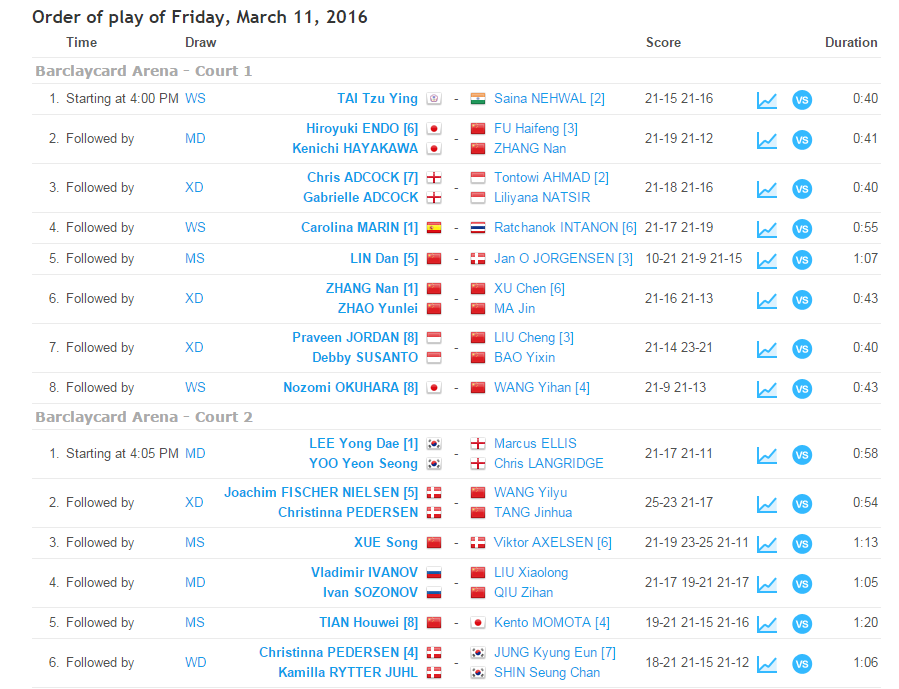Viewport: 899px width, 689px height.
Task: Click WS draw link in first match
Action: coord(195,99)
